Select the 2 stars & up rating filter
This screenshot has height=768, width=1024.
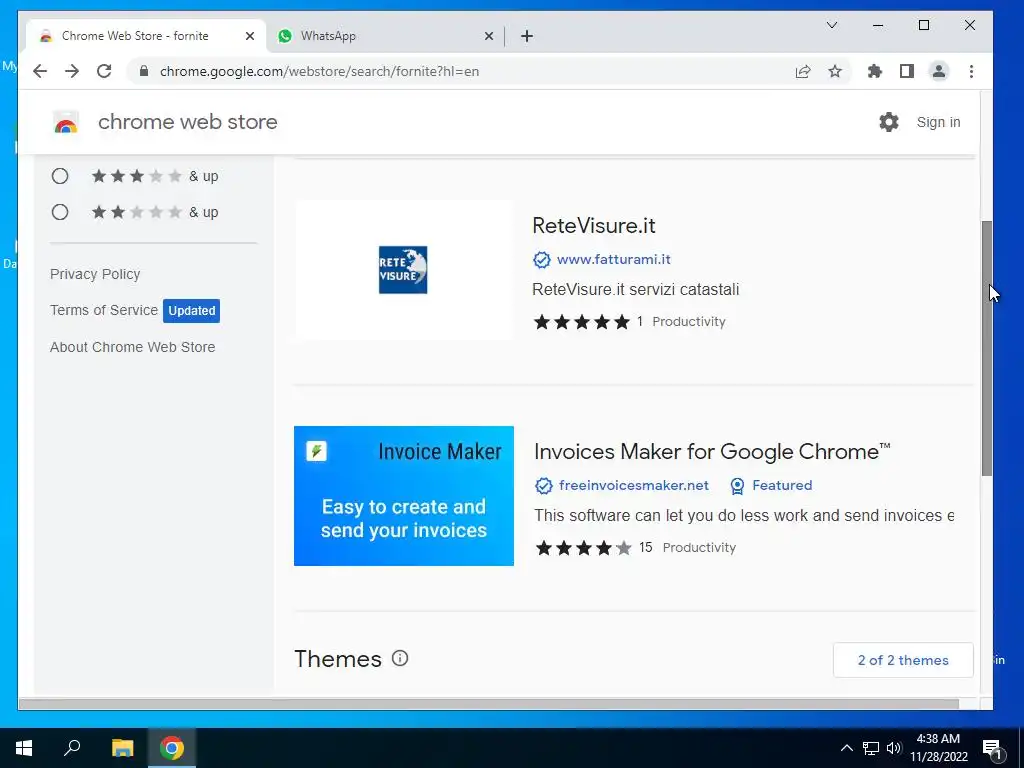pyautogui.click(x=60, y=212)
